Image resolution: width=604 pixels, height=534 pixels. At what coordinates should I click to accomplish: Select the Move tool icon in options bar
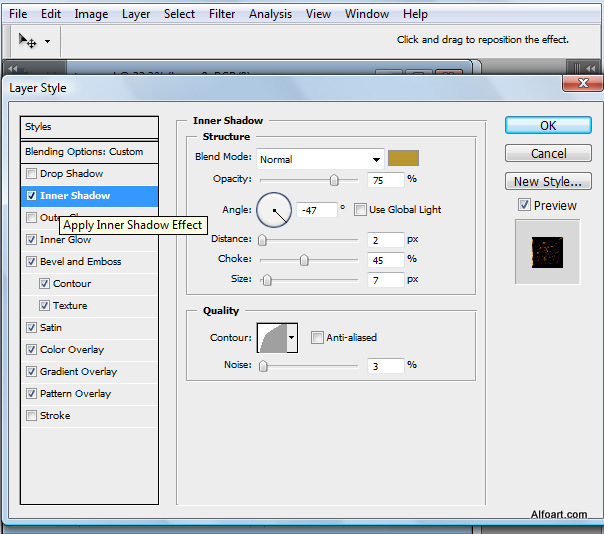pos(28,41)
